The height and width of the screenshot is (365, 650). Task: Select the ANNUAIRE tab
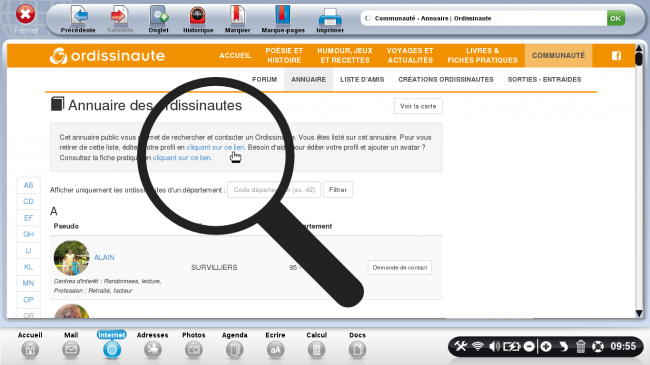308,79
